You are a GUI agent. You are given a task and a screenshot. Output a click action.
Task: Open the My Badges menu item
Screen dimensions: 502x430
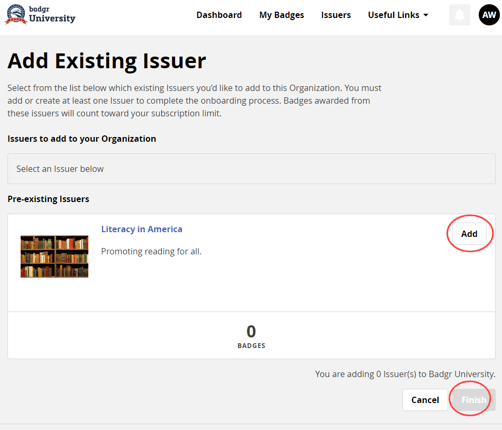282,15
